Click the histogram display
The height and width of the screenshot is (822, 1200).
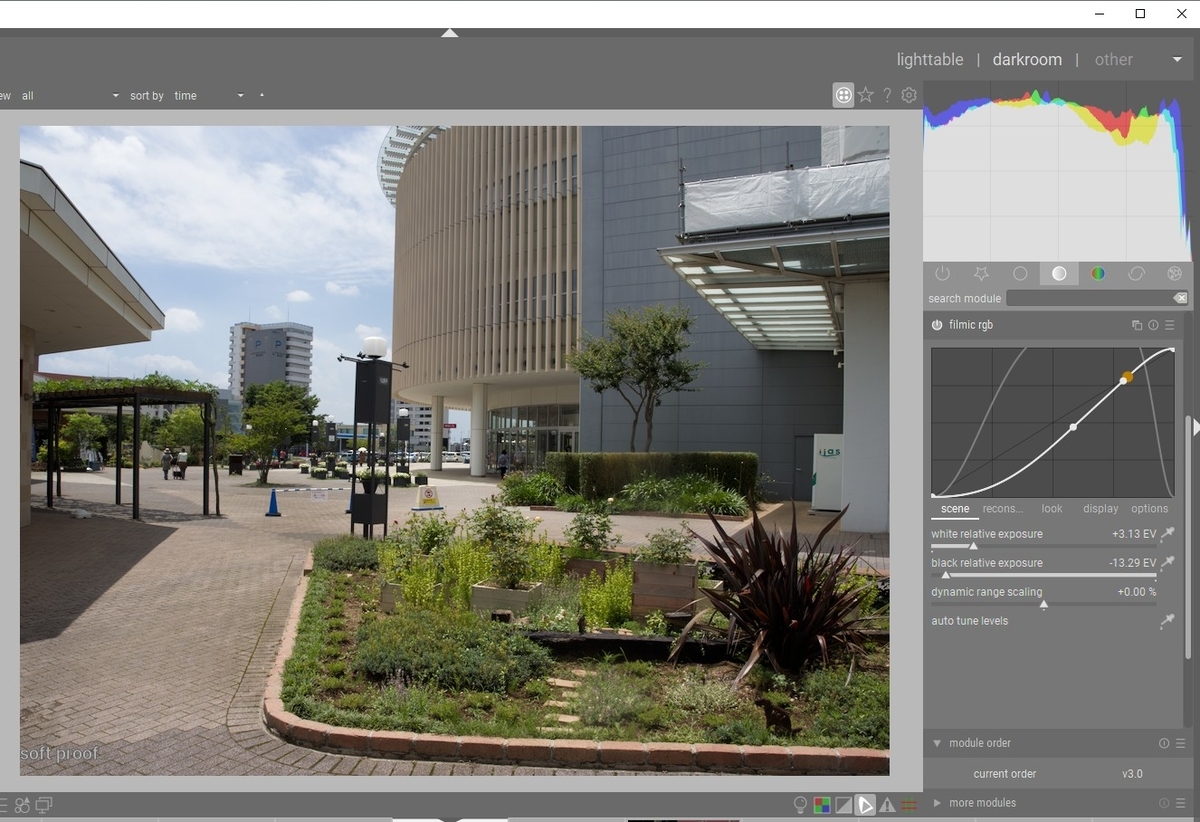[1057, 170]
